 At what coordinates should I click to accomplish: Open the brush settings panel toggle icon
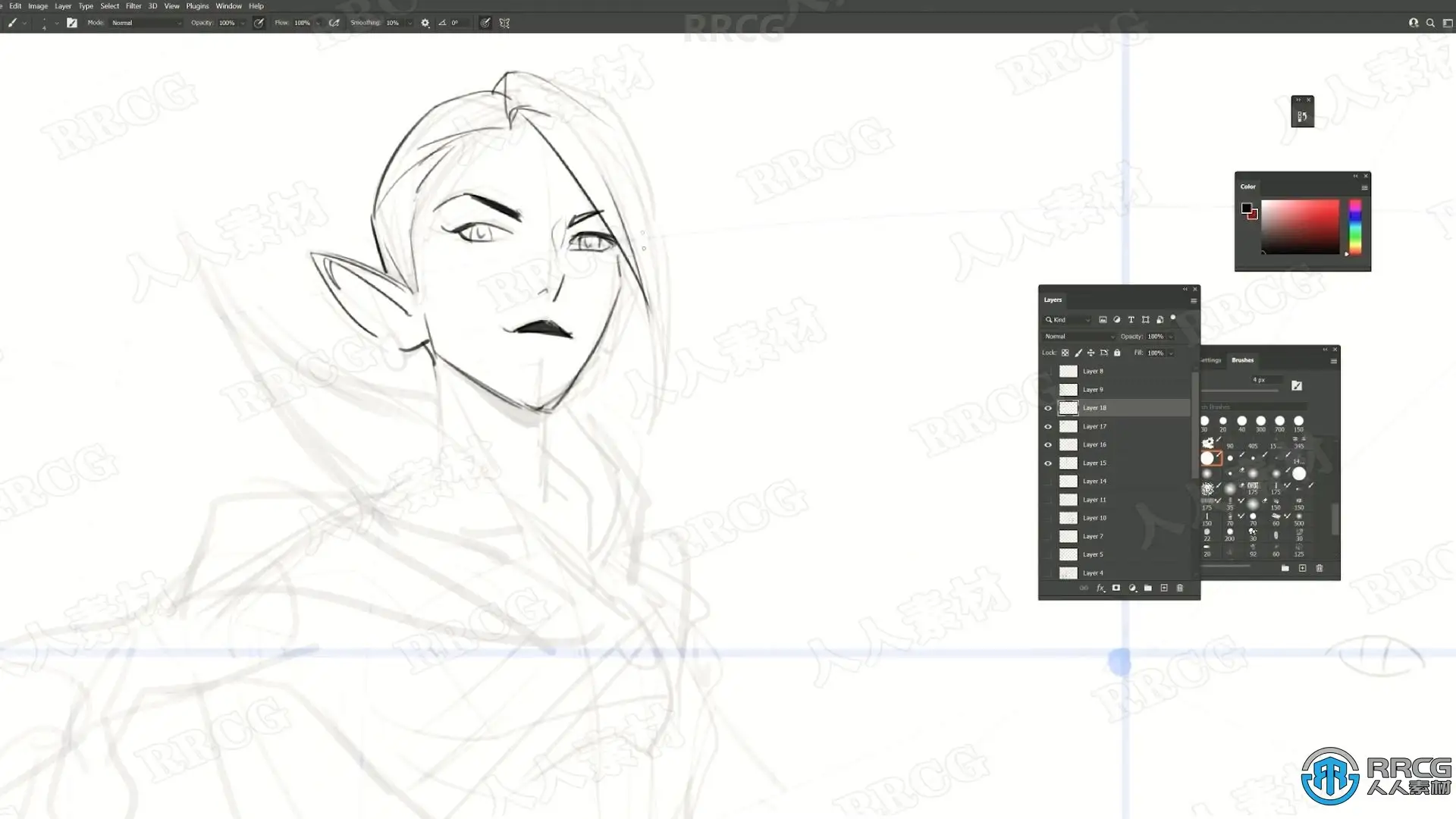click(72, 23)
